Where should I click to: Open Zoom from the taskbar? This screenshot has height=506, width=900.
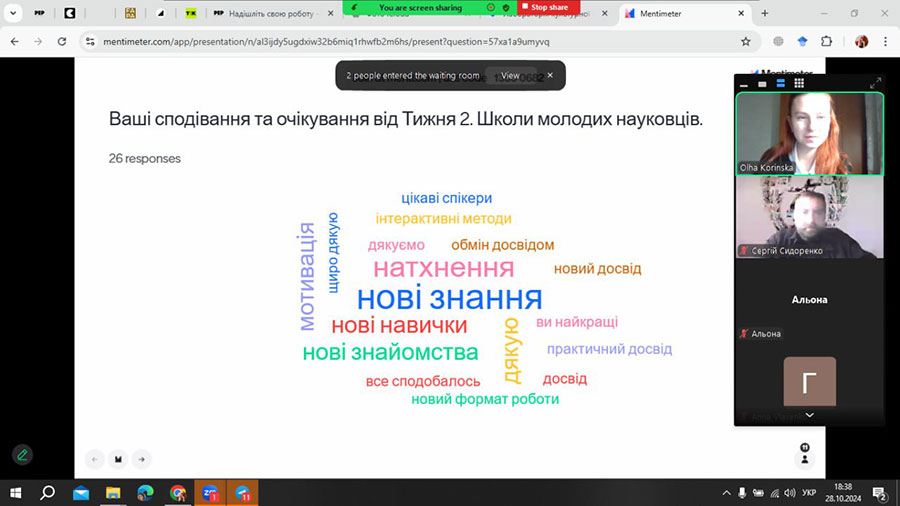[210, 493]
